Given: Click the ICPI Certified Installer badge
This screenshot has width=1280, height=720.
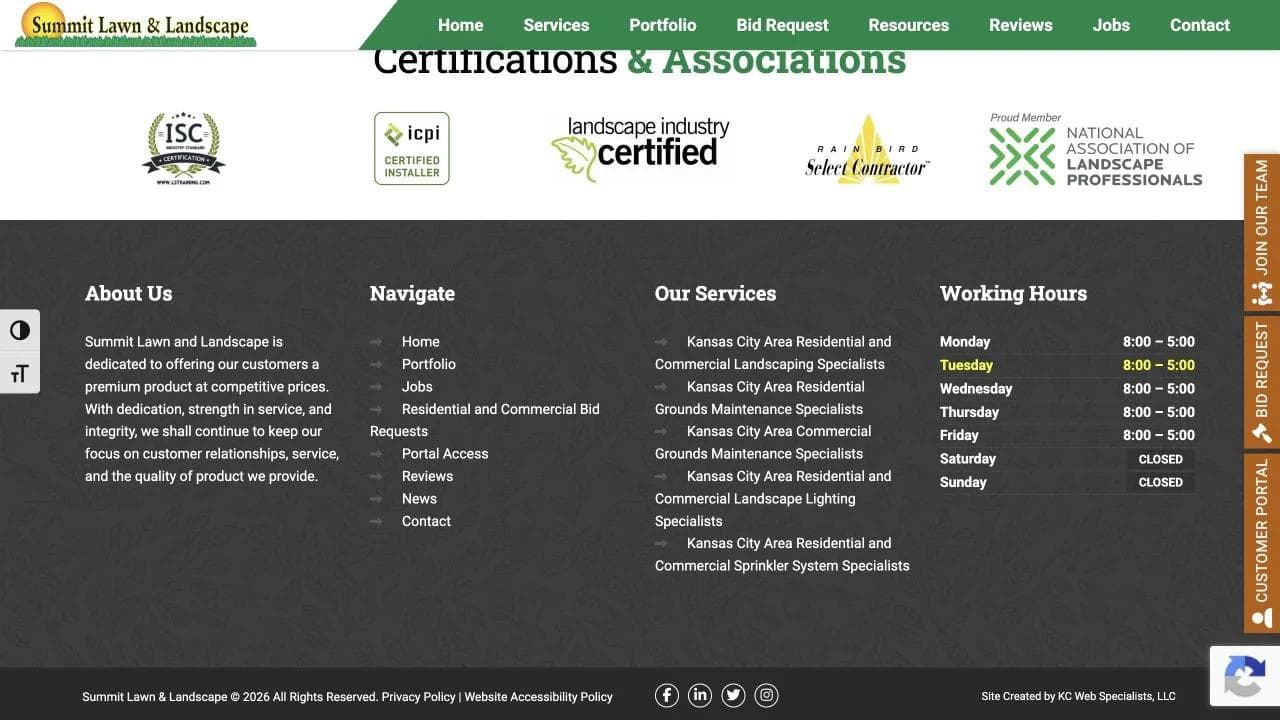Looking at the screenshot, I should pos(412,148).
